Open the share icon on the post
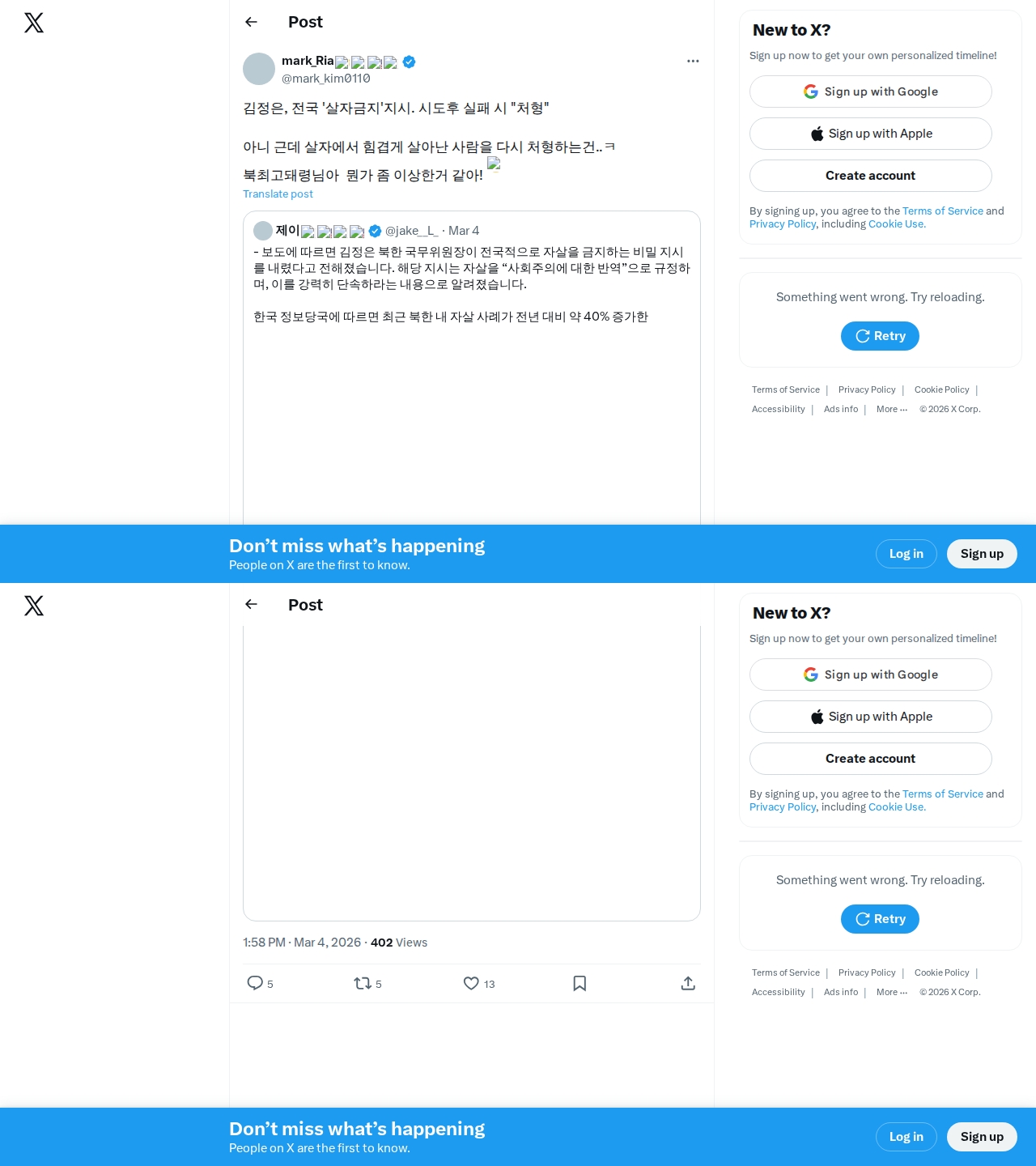 point(688,983)
